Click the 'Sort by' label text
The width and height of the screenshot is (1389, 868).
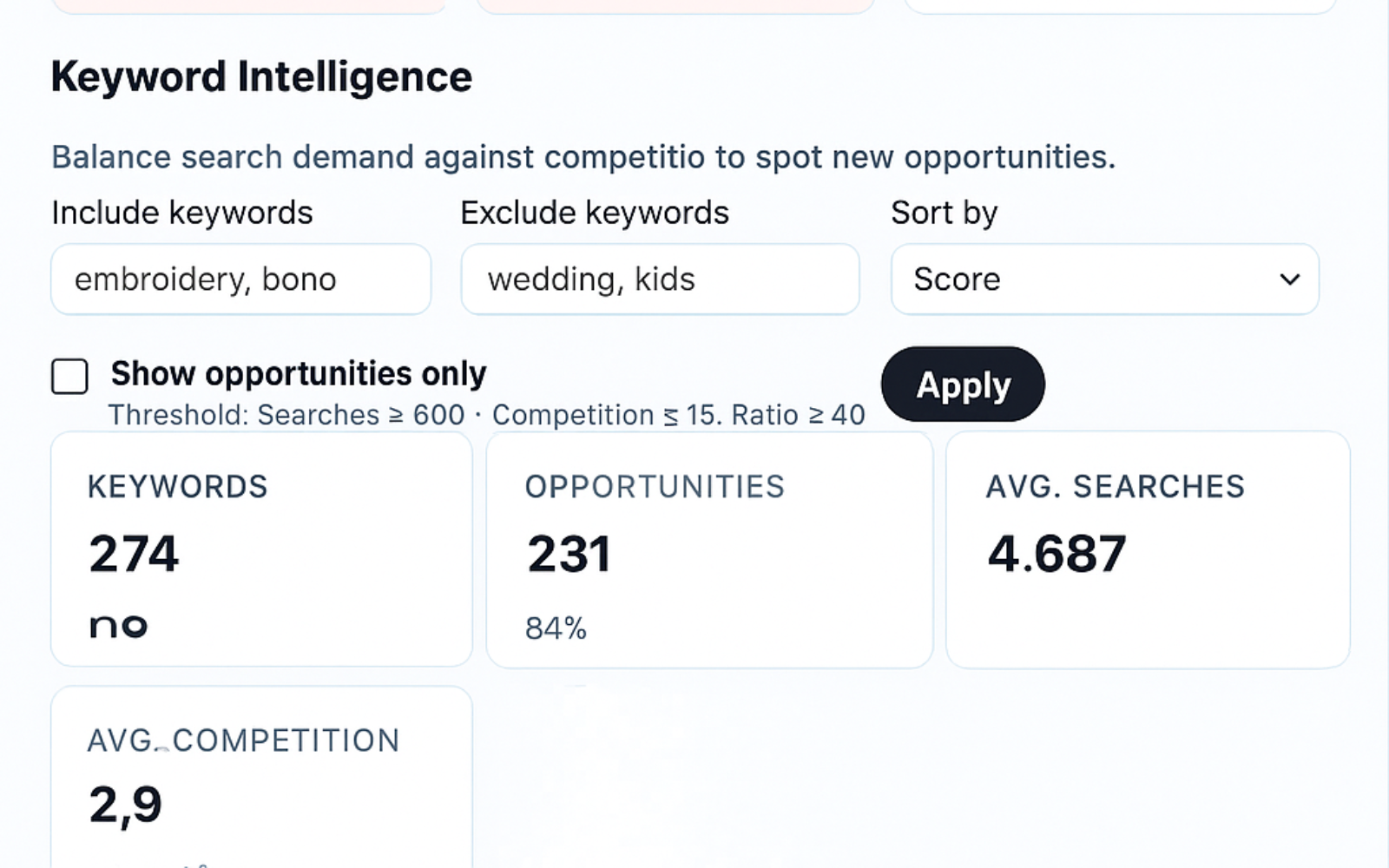coord(945,213)
